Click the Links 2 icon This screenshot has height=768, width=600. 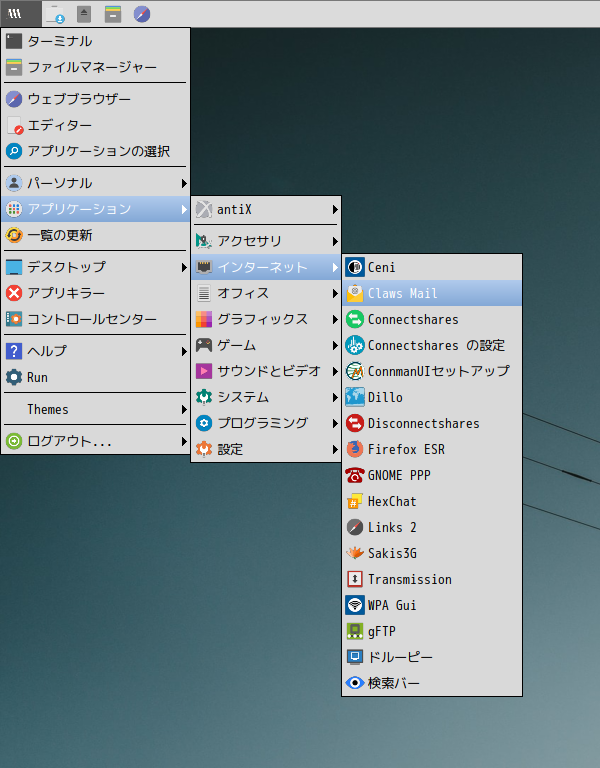(355, 527)
